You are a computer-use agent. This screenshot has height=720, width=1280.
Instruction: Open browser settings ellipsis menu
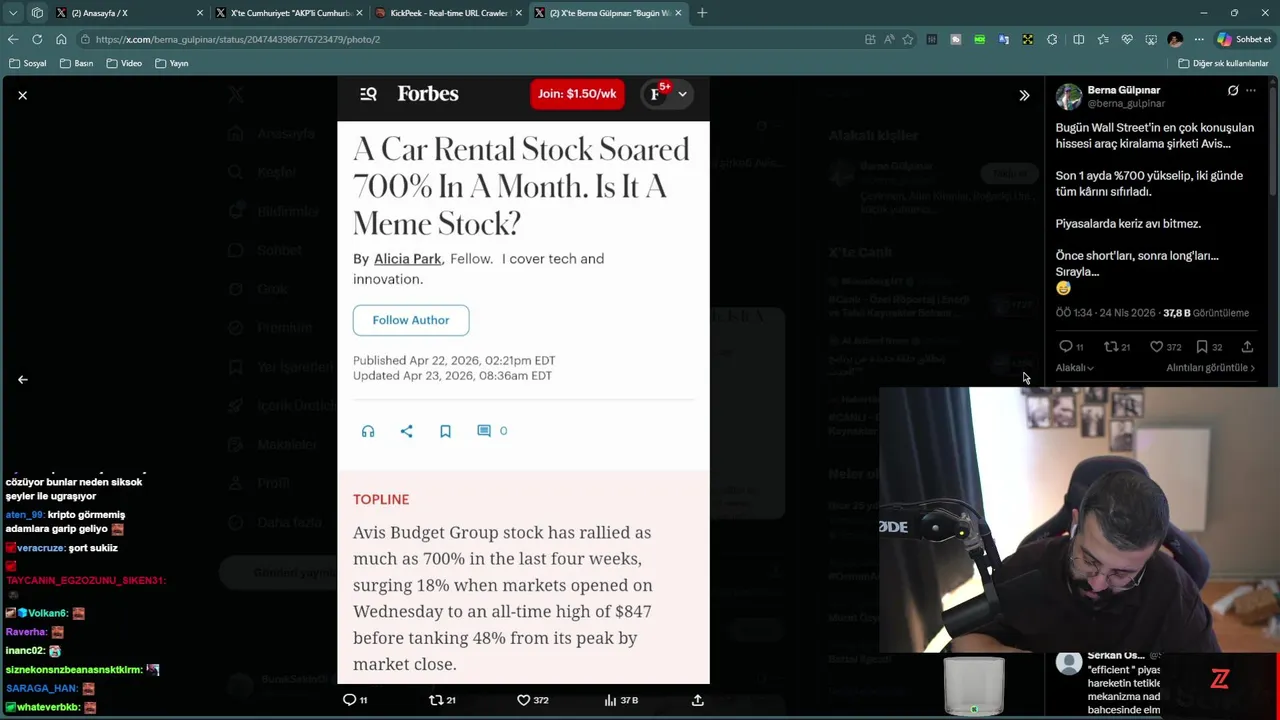1199,39
